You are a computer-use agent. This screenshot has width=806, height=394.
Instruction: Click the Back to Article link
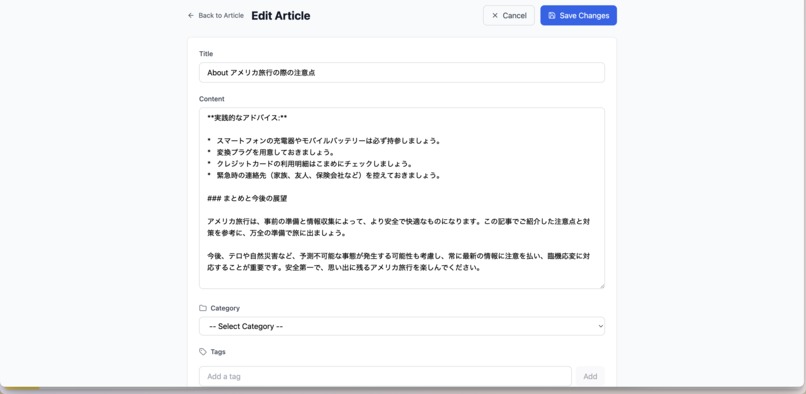click(x=216, y=15)
